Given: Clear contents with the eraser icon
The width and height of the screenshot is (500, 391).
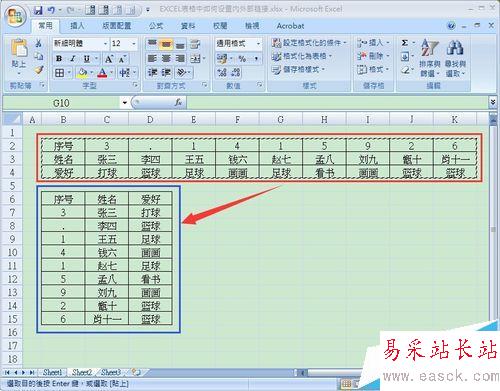Looking at the screenshot, I should pyautogui.click(x=405, y=70).
